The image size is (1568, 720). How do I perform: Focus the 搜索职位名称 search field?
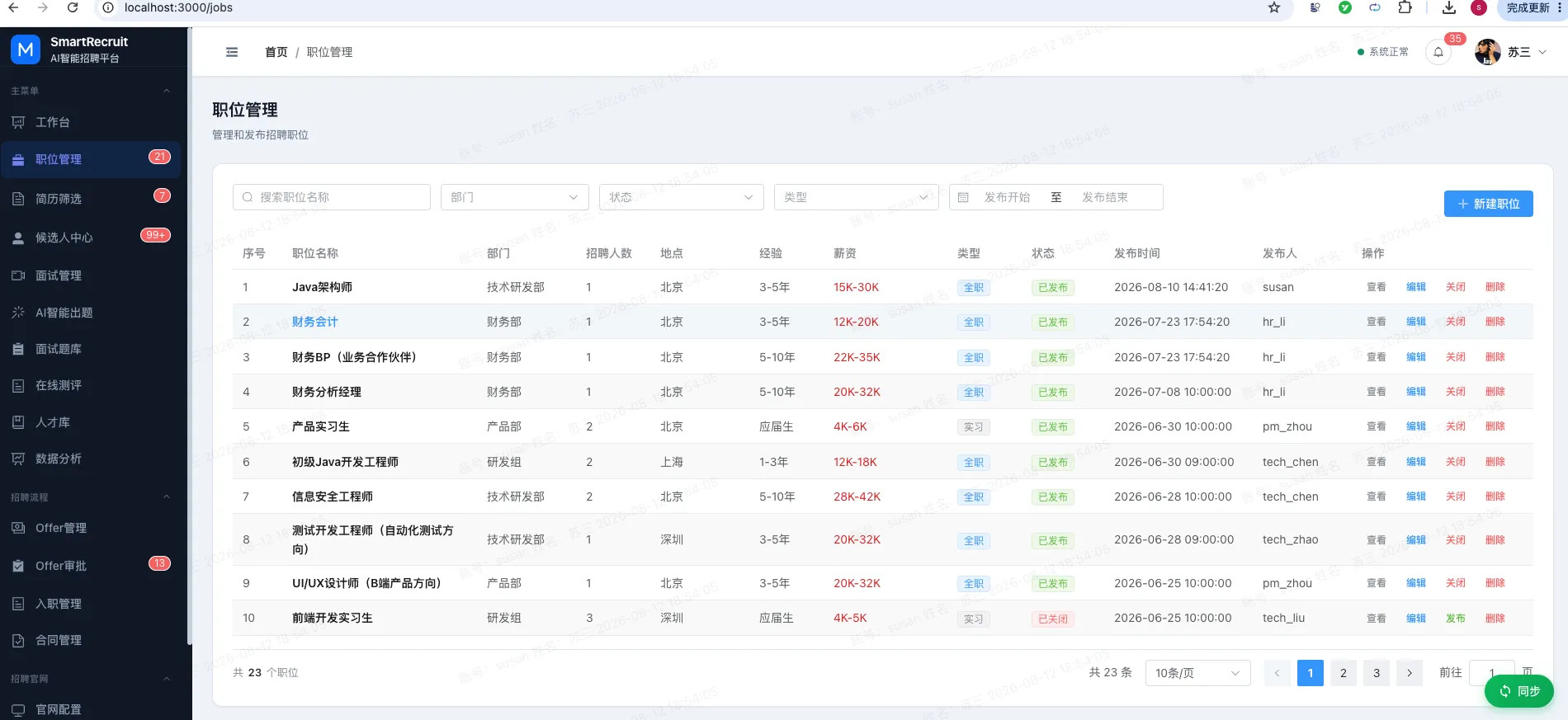tap(332, 197)
